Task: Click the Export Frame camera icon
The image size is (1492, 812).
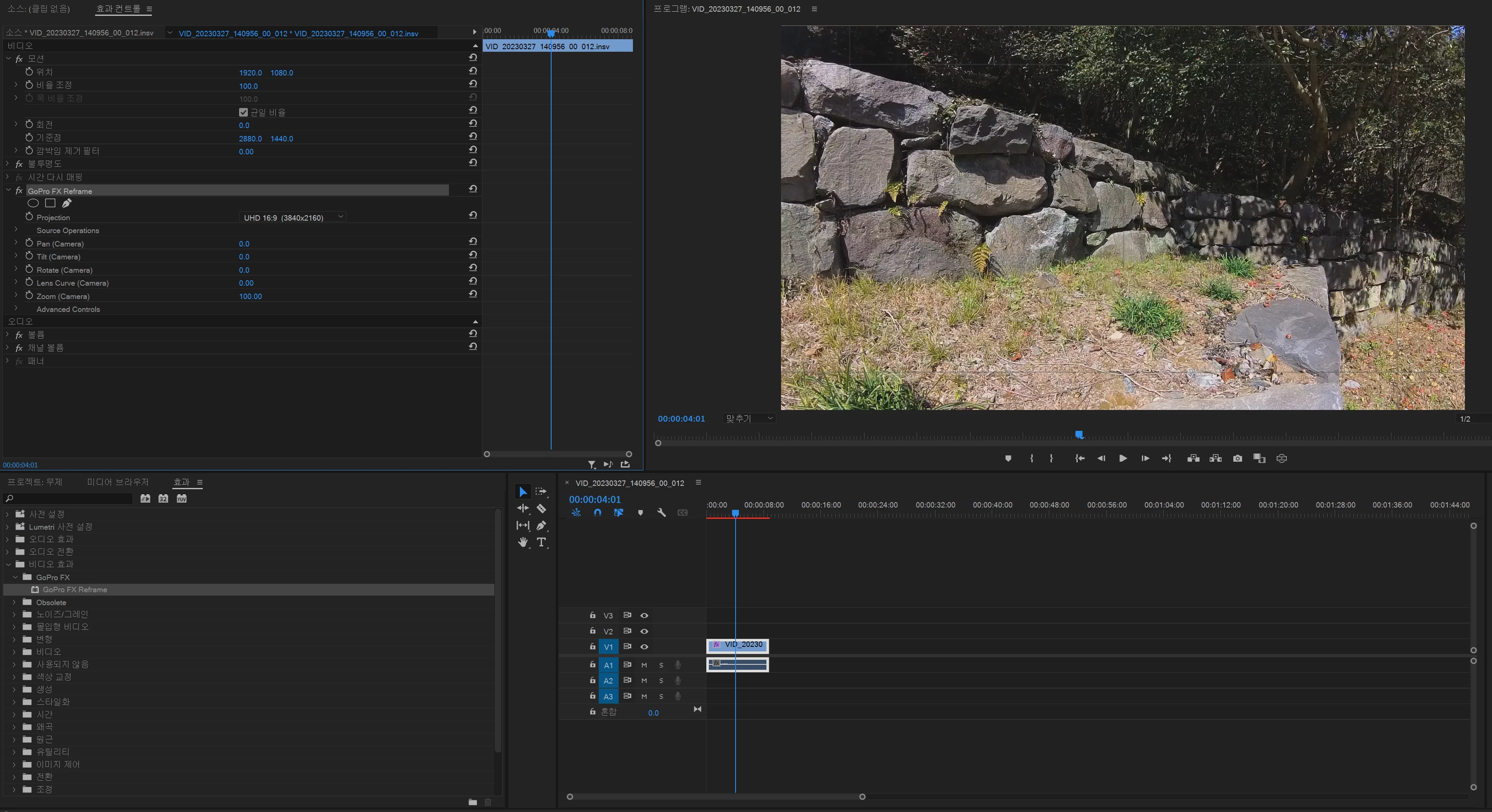Action: pos(1237,458)
